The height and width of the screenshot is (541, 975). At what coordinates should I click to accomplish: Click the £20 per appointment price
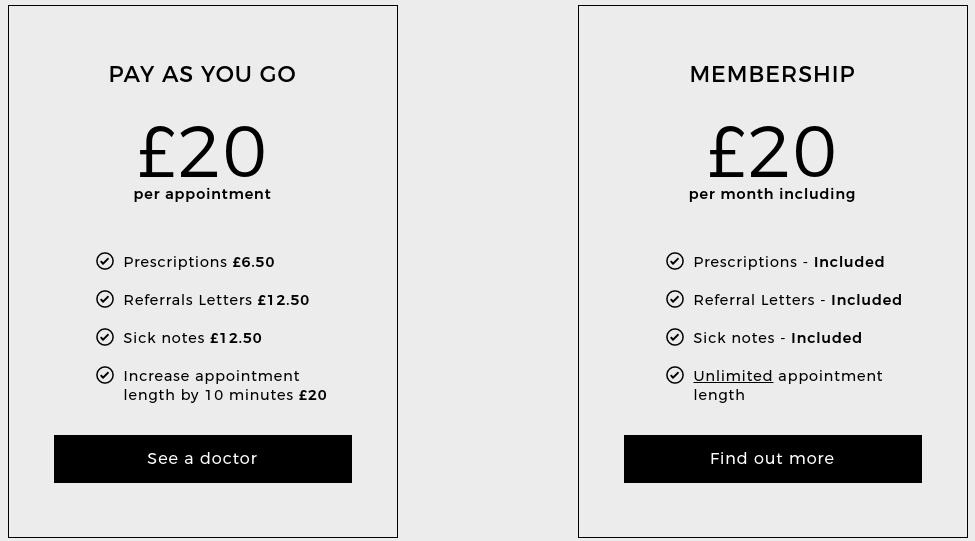click(202, 152)
